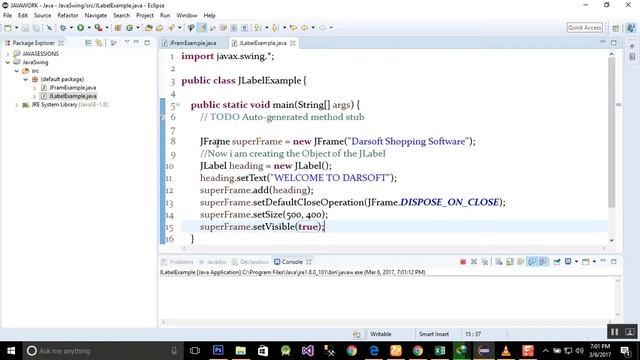Close the JLabelExample.java editor tab
Image resolution: width=640 pixels, height=360 pixels.
(293, 43)
